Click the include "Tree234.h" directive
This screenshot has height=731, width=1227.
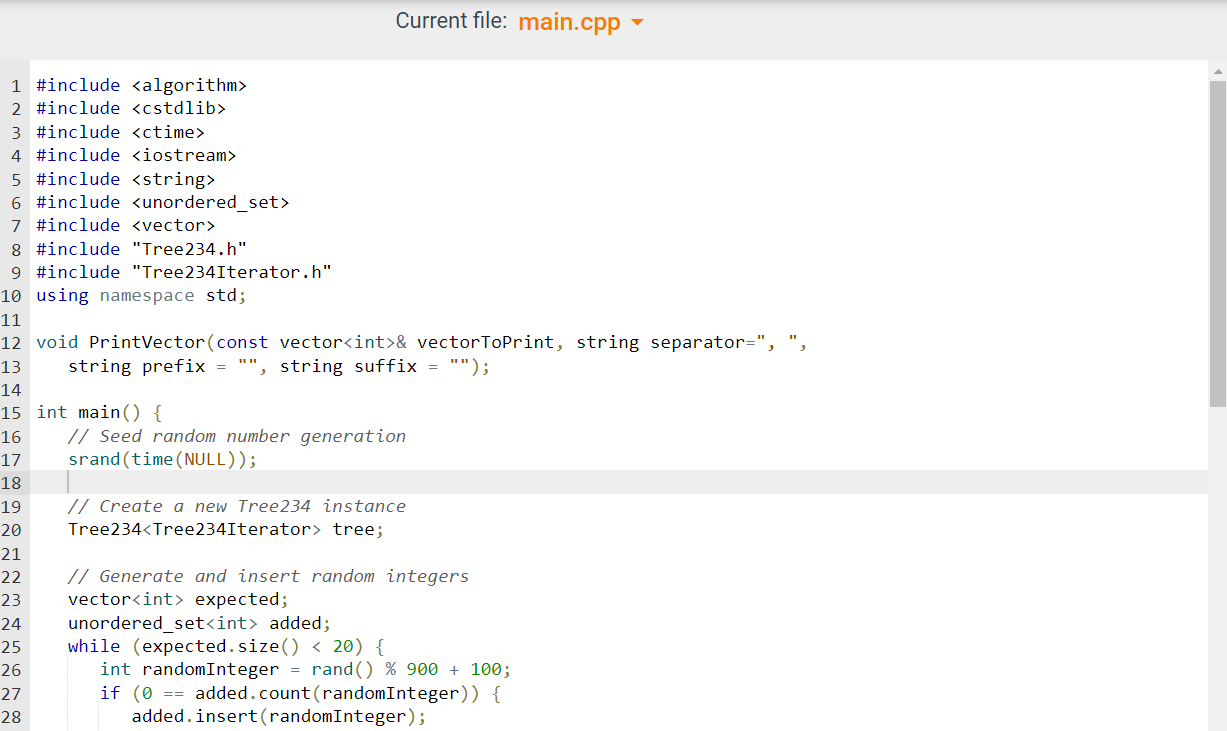click(x=140, y=248)
